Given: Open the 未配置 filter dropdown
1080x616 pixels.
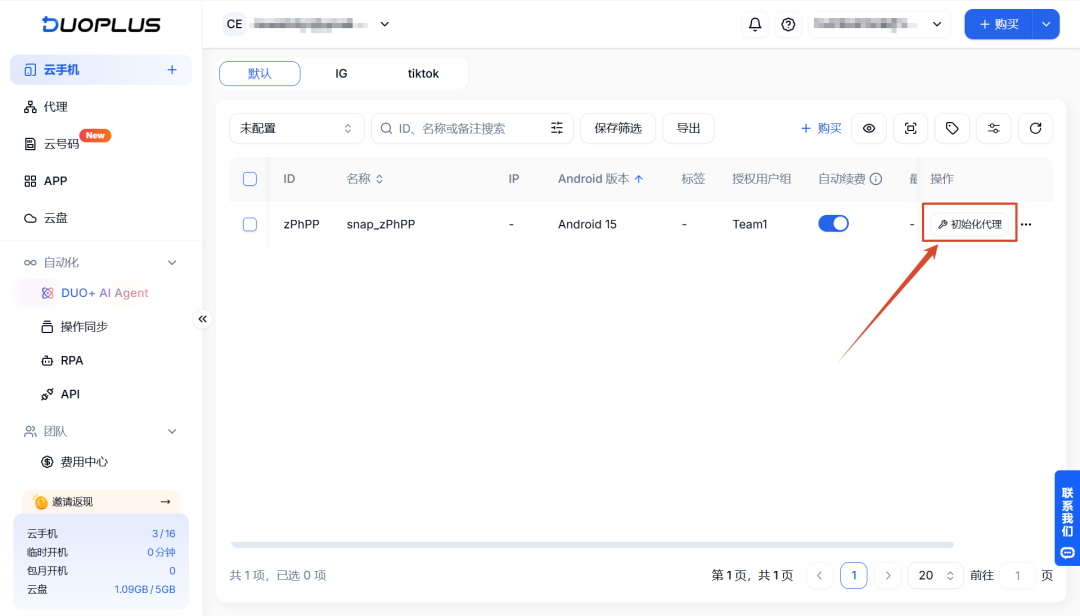Looking at the screenshot, I should pos(296,128).
